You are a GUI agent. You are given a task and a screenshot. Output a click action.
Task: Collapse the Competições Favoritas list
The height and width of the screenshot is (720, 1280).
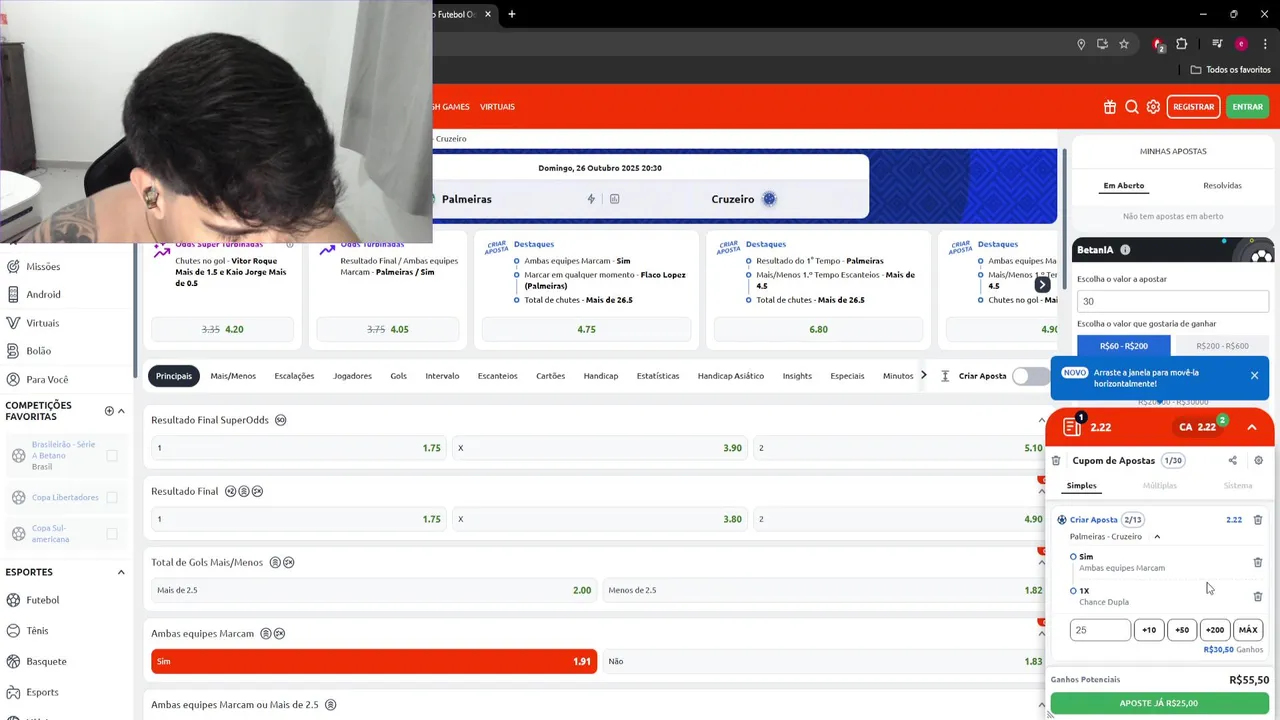121,411
